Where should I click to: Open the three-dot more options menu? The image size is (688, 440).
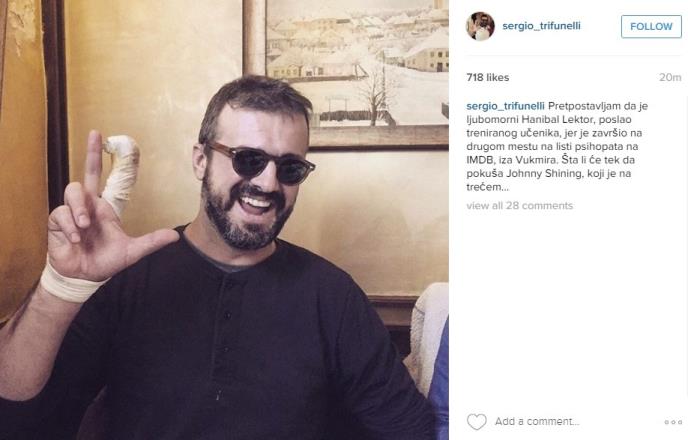[x=673, y=422]
